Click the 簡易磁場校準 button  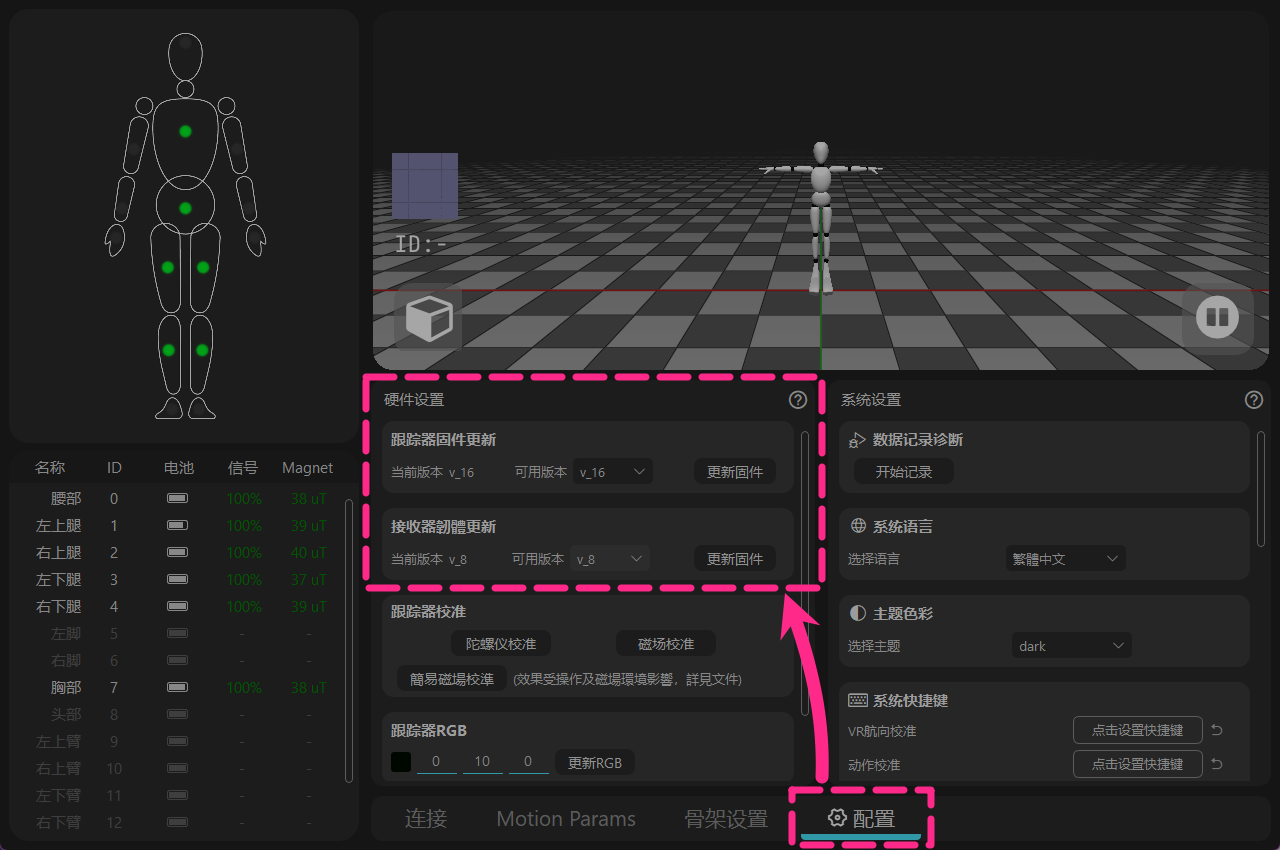(452, 679)
